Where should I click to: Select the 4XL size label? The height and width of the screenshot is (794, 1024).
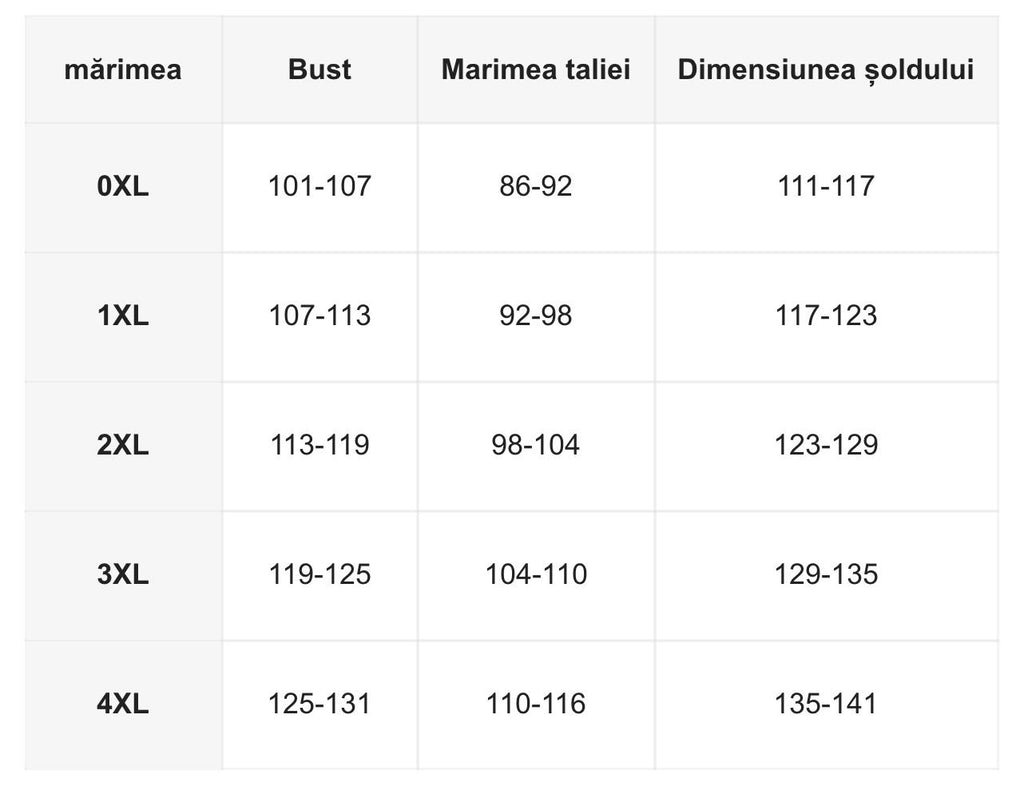tap(123, 704)
